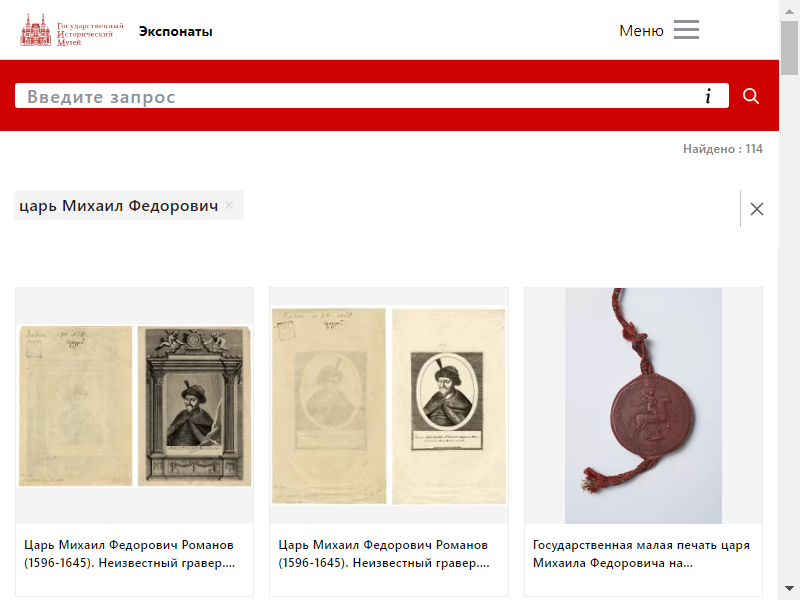Click scrollbar up arrow

789,11
